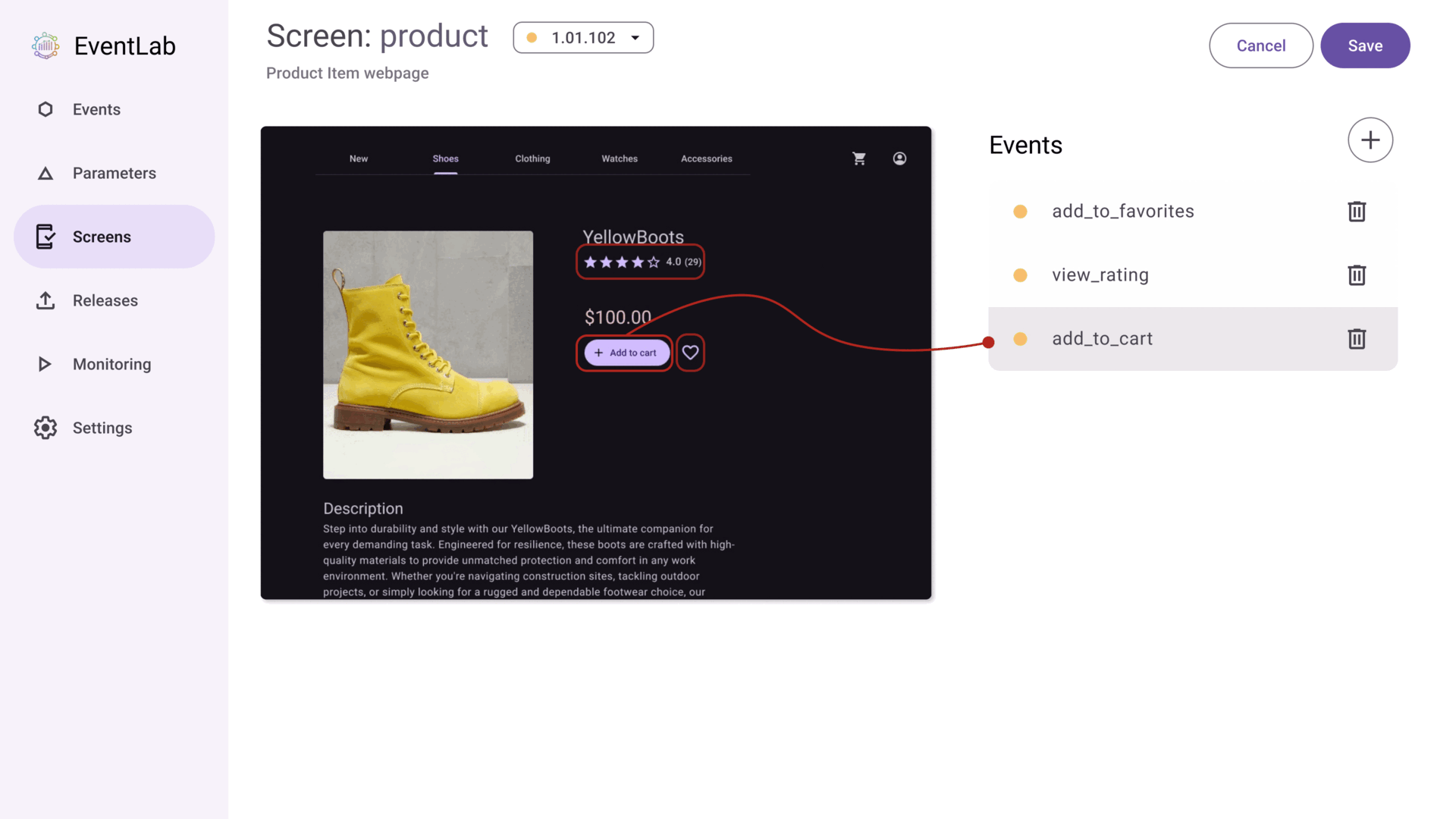Click the Events panel heading
Image resolution: width=1456 pixels, height=819 pixels.
(x=1026, y=145)
